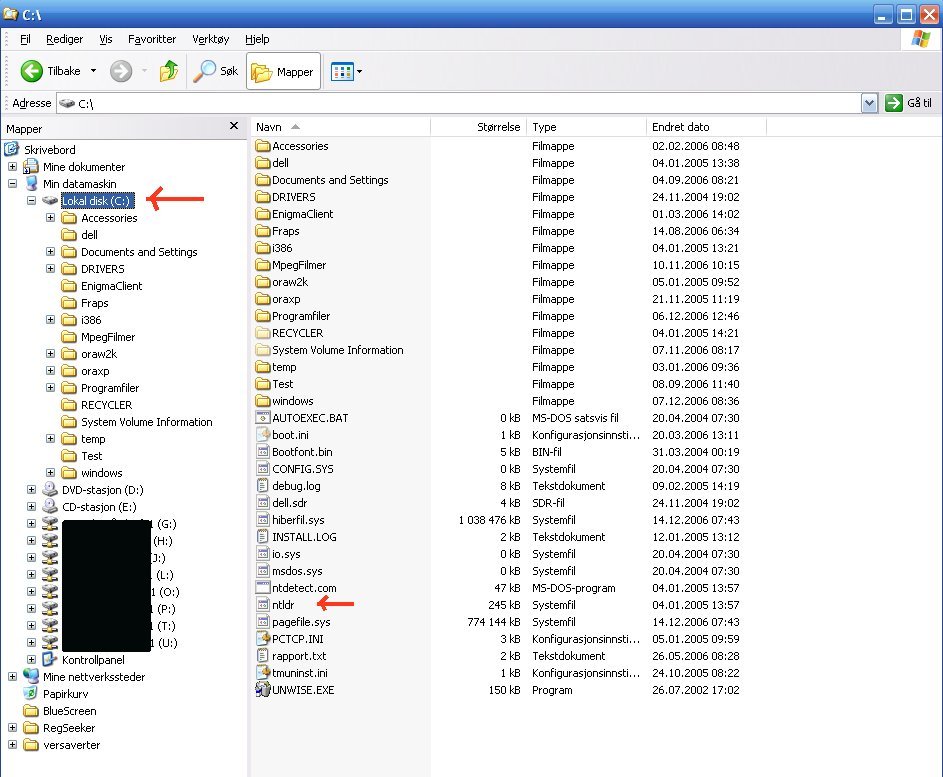The height and width of the screenshot is (777, 943).
Task: Sort by the Type column header
Action: [x=586, y=127]
